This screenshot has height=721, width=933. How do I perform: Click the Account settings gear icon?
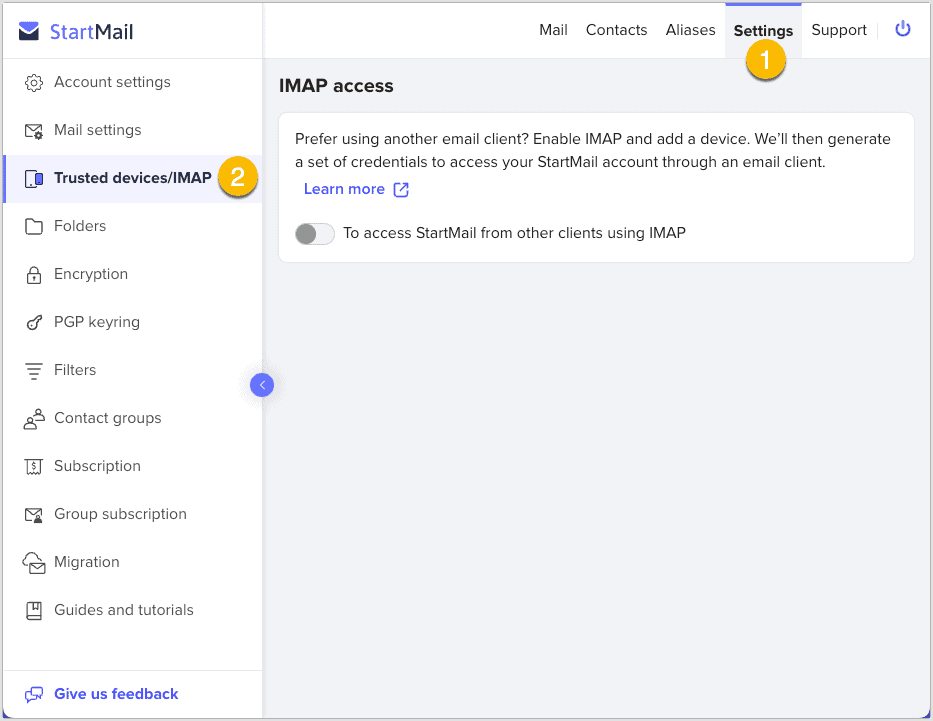[x=34, y=83]
